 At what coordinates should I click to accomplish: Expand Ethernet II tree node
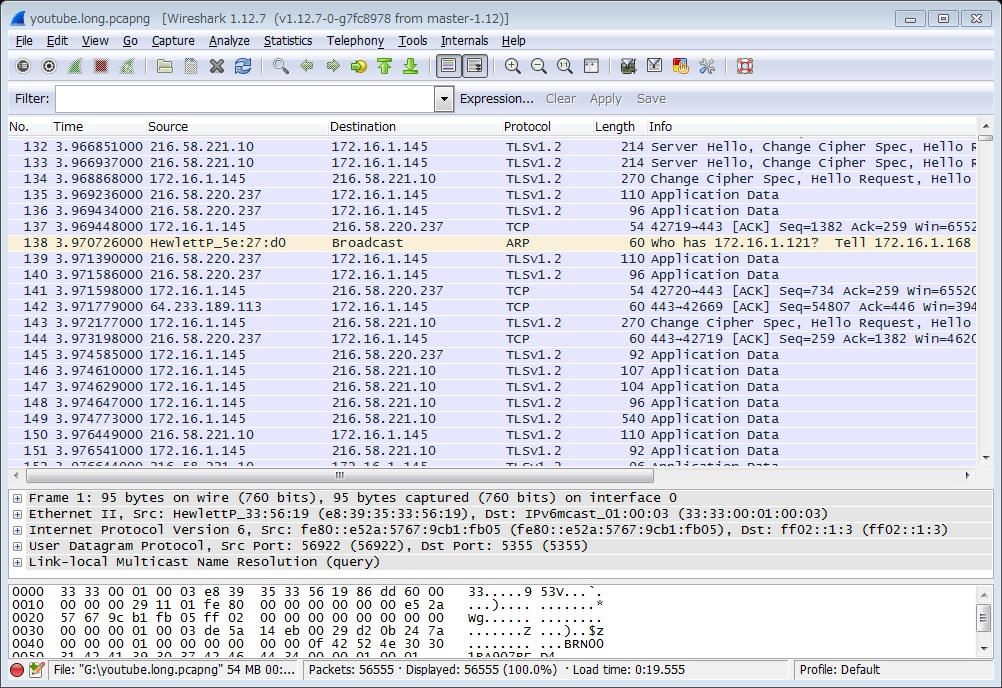tap(17, 514)
